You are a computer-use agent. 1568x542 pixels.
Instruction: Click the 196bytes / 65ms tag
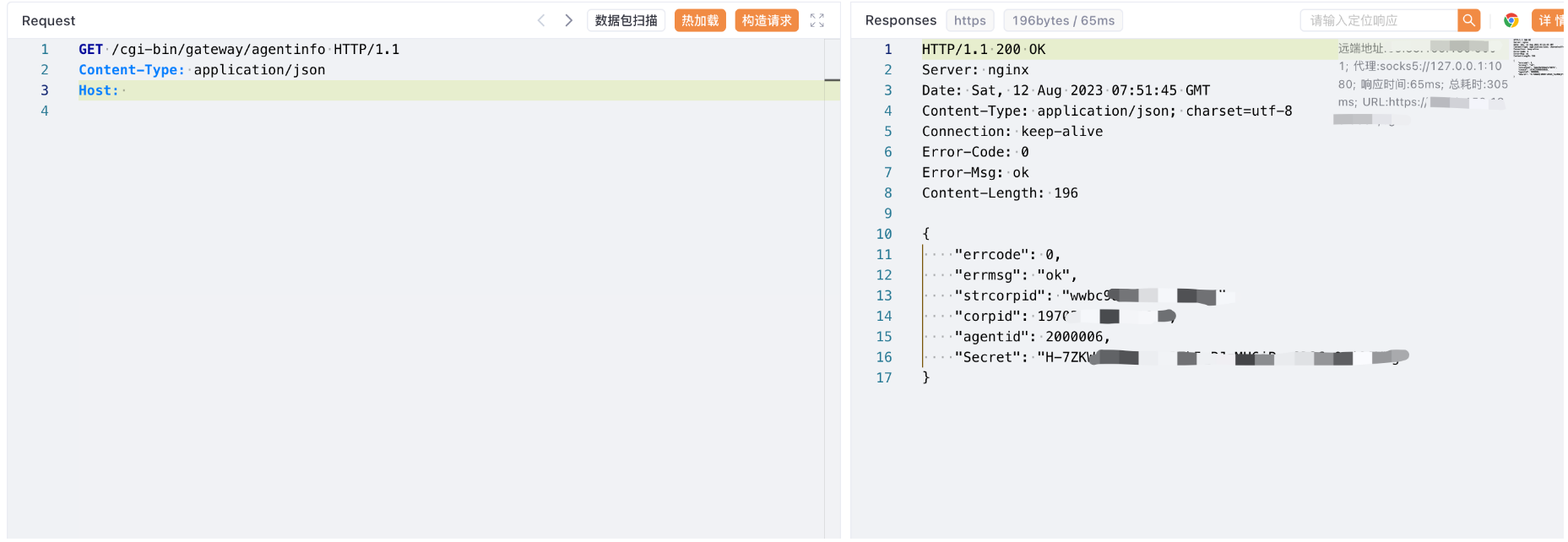point(1062,20)
